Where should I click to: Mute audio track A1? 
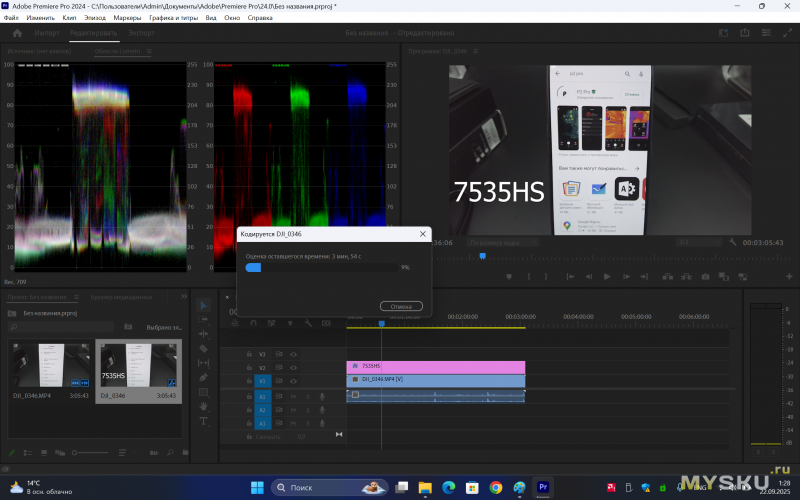(x=293, y=396)
